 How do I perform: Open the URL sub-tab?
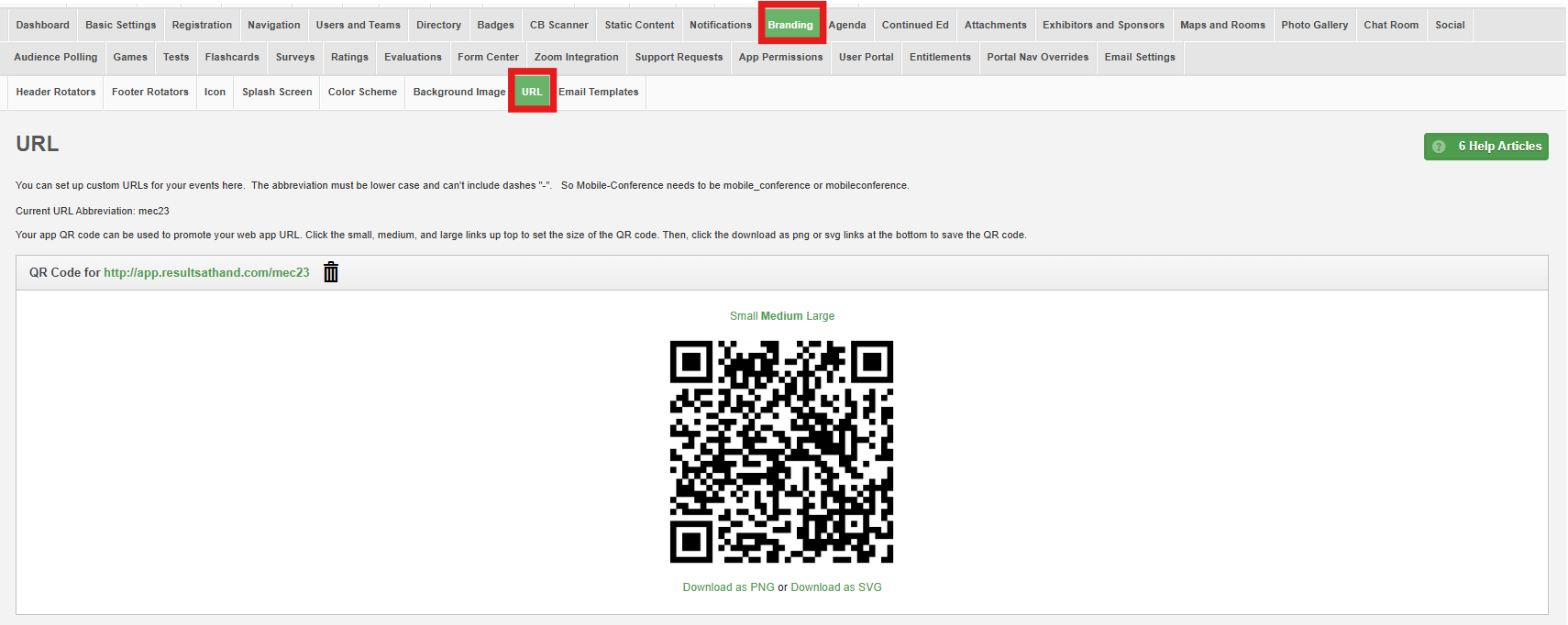[x=532, y=92]
